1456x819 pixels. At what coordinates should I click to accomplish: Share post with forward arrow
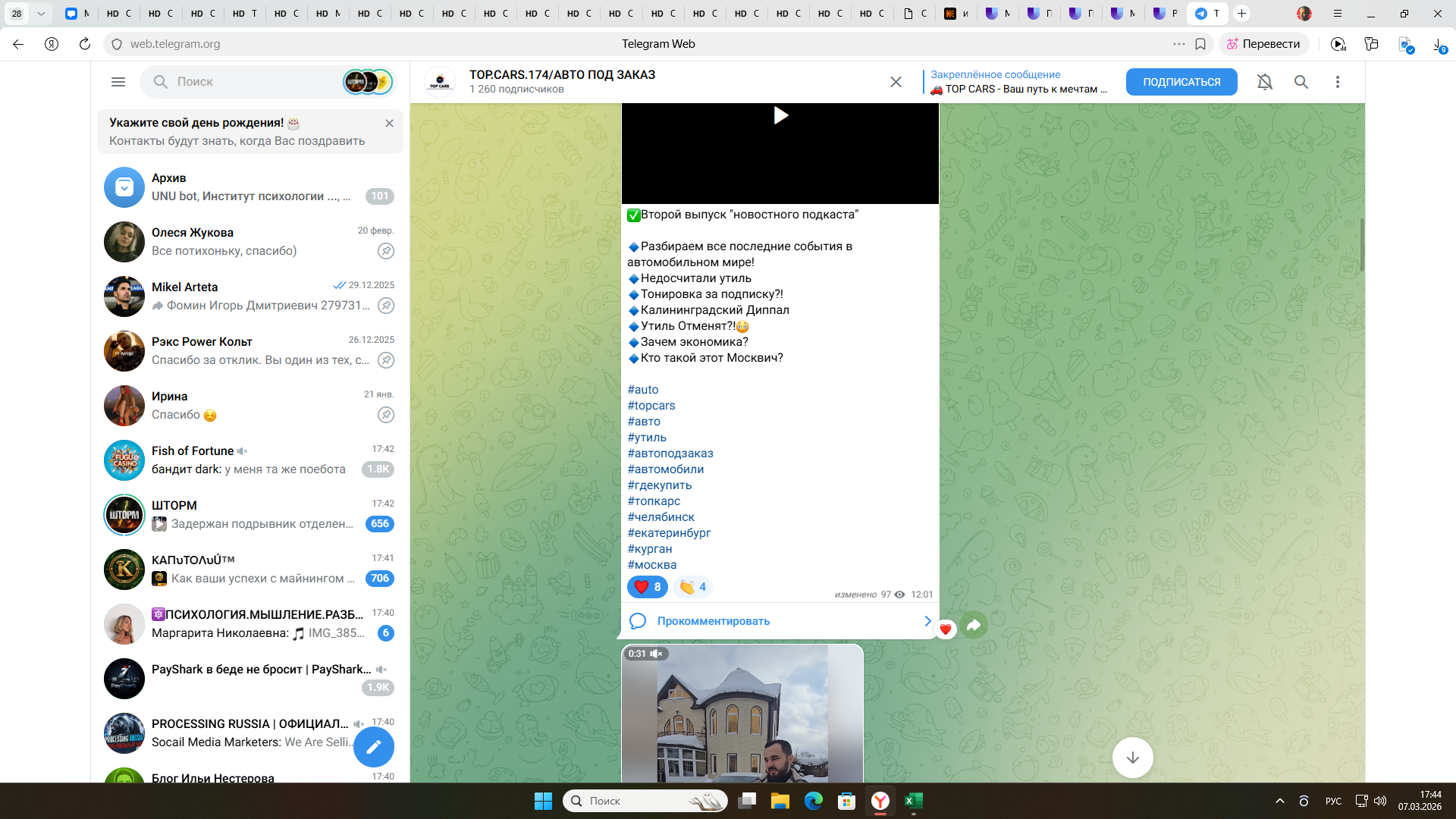click(x=974, y=625)
